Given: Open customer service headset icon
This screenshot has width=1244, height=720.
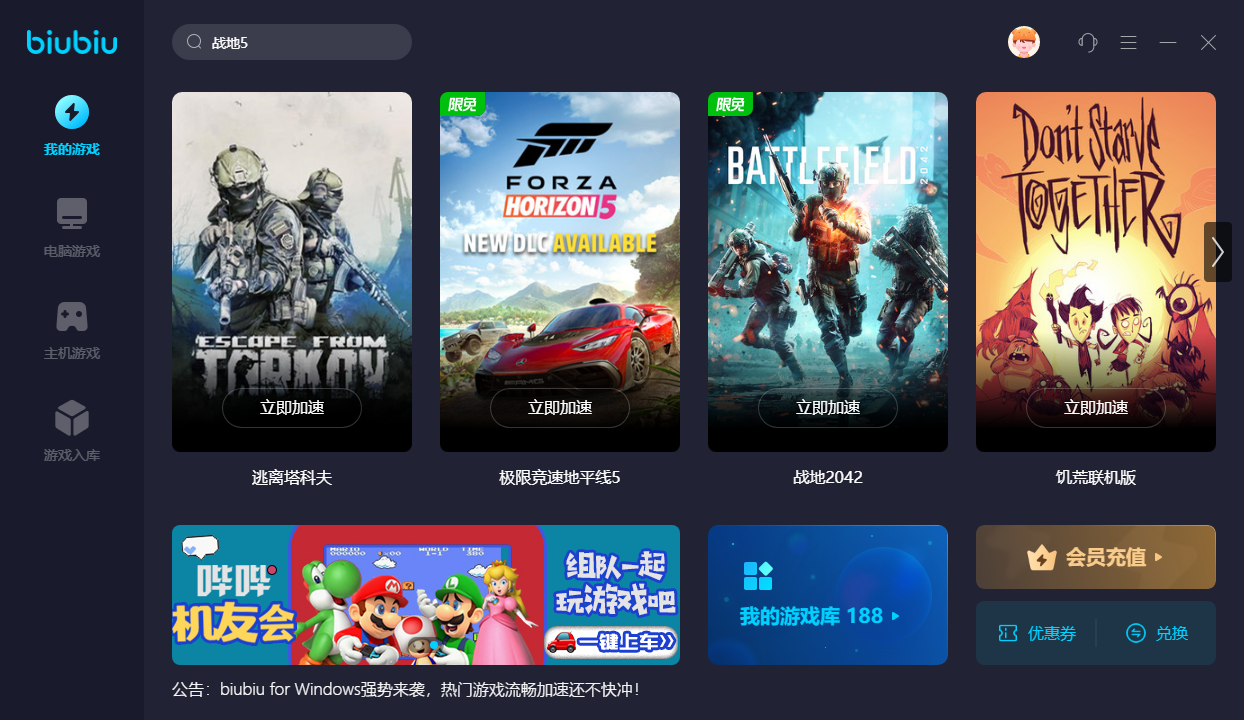Looking at the screenshot, I should coord(1088,42).
